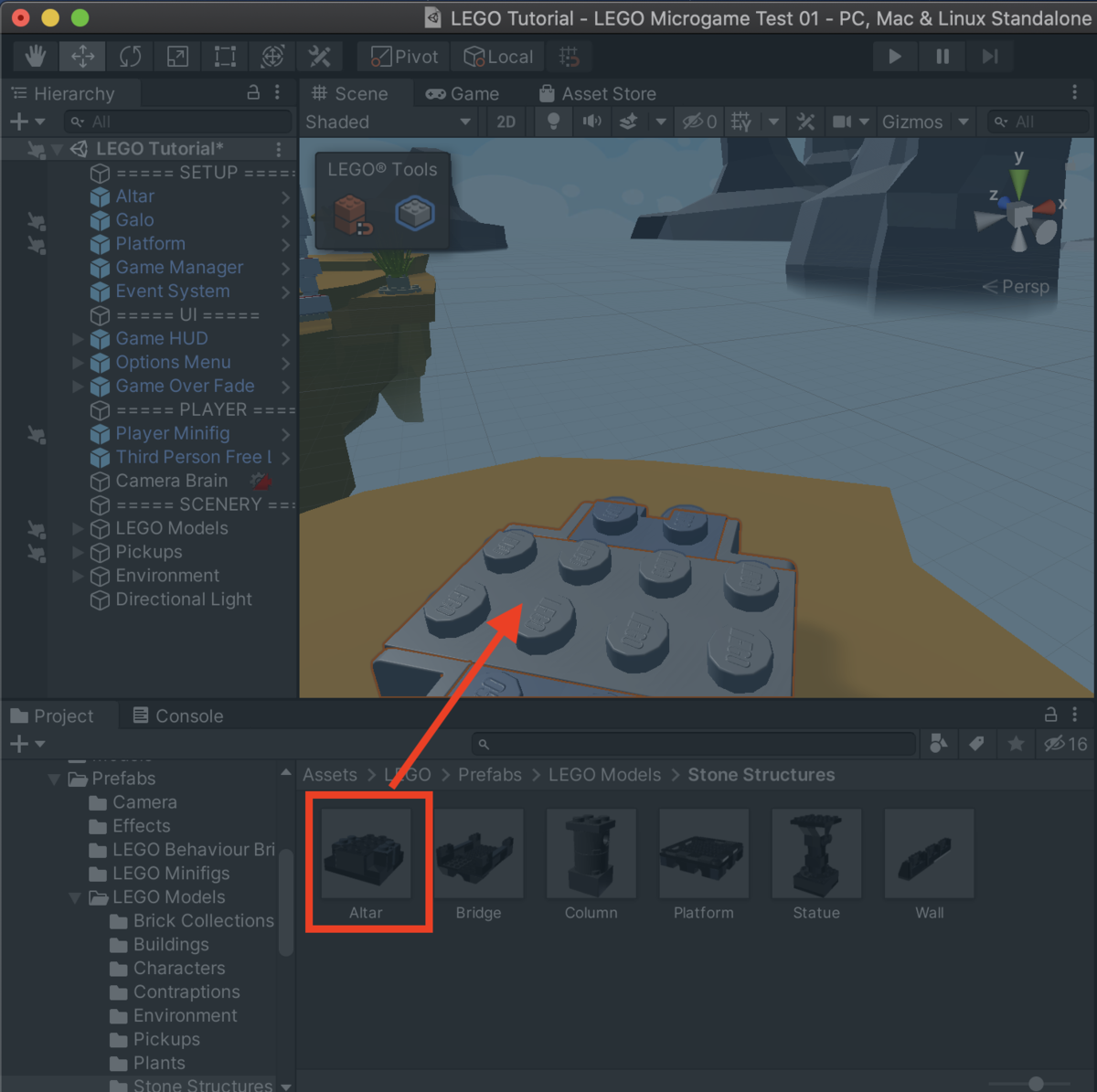Screen dimensions: 1097x1092
Task: Toggle scene grid visibility
Action: (741, 122)
